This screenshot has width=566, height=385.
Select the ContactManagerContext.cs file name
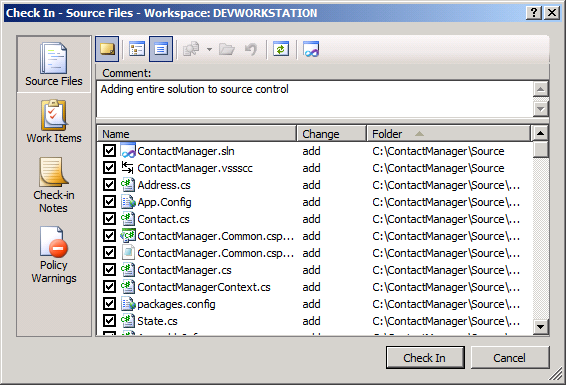pyautogui.click(x=204, y=286)
